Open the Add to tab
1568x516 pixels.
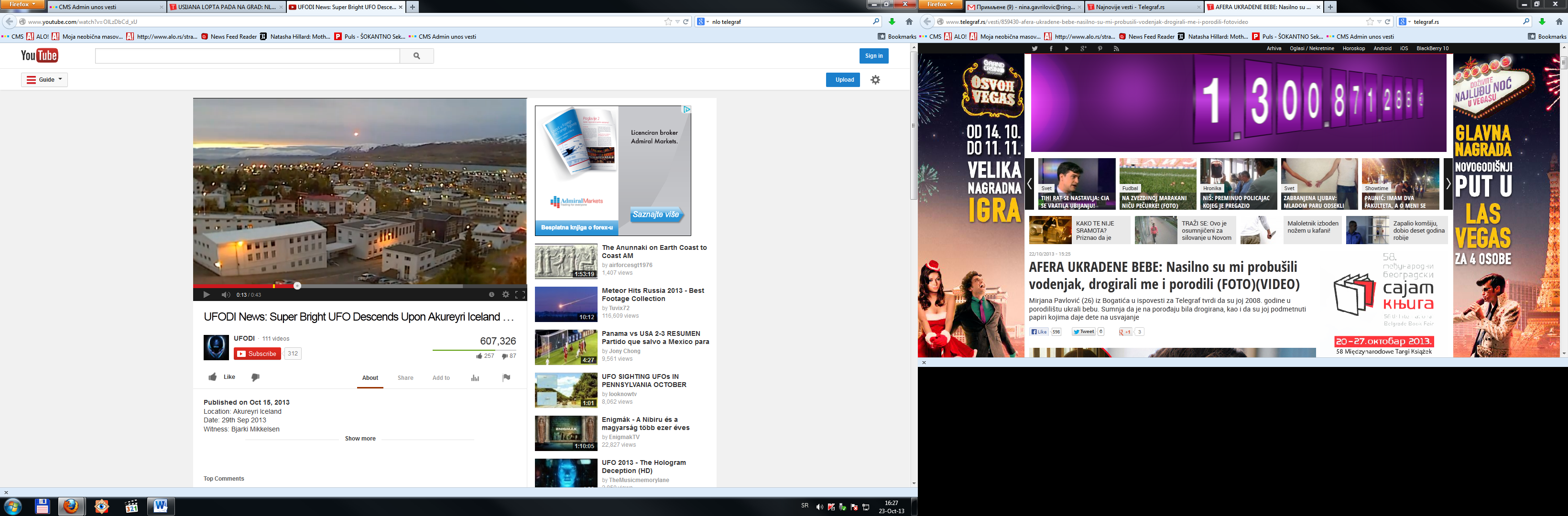point(441,378)
